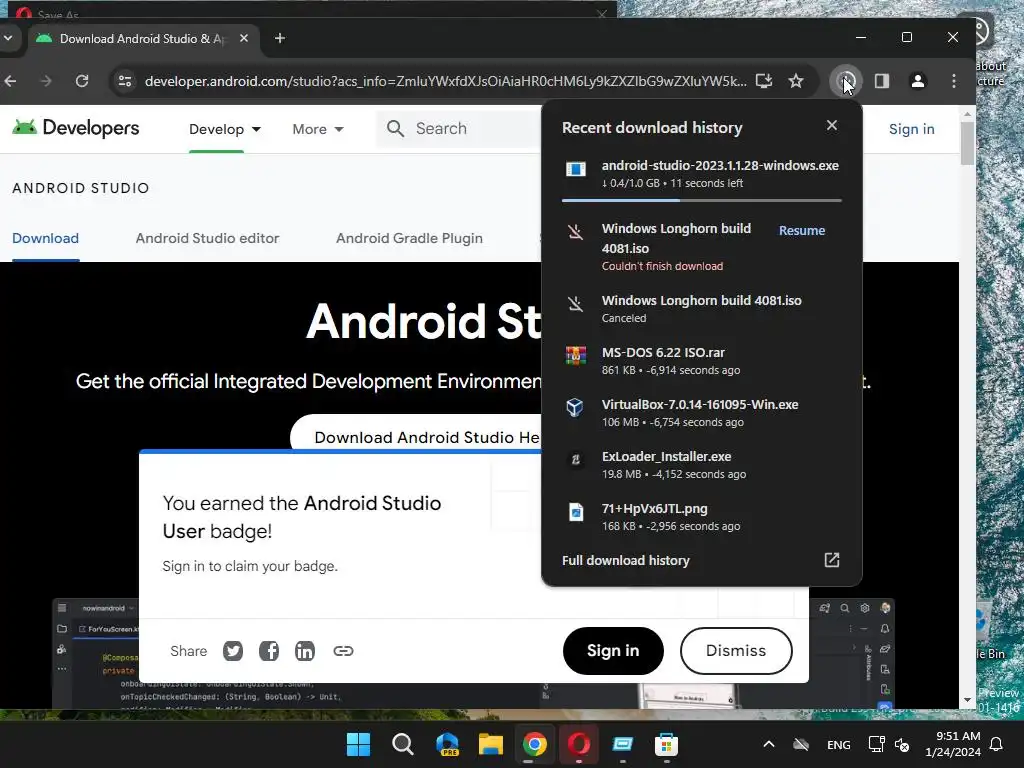
Task: Open the notification bell in tray
Action: point(997,744)
